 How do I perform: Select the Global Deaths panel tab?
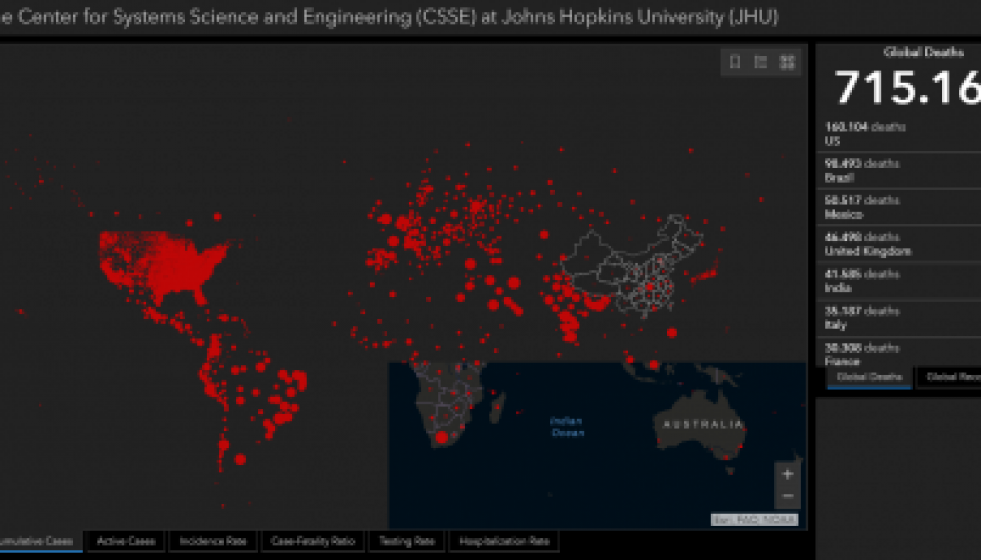click(x=869, y=377)
